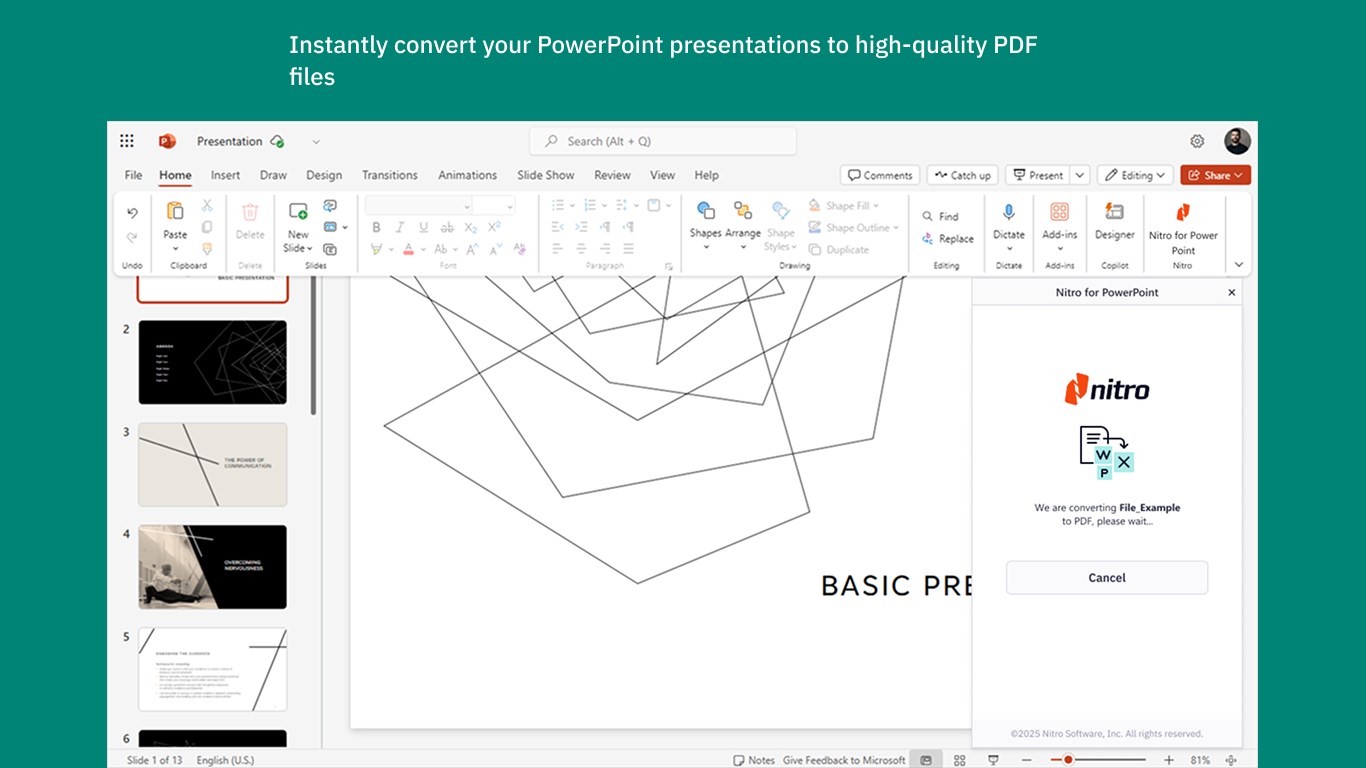This screenshot has height=768, width=1366.
Task: Expand the ribbon chevron at far right
Action: (1239, 265)
